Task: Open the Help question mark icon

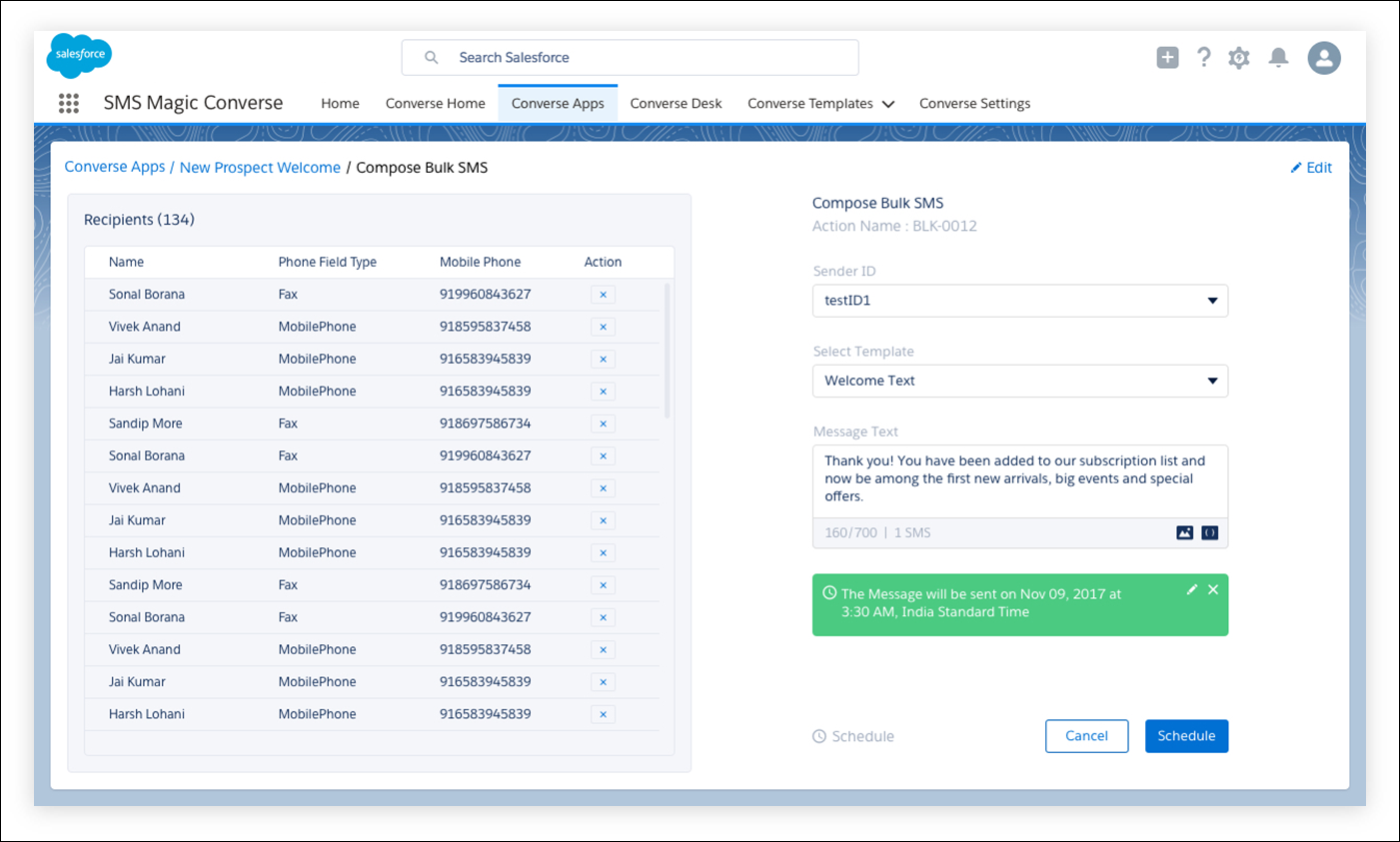Action: coord(1204,58)
